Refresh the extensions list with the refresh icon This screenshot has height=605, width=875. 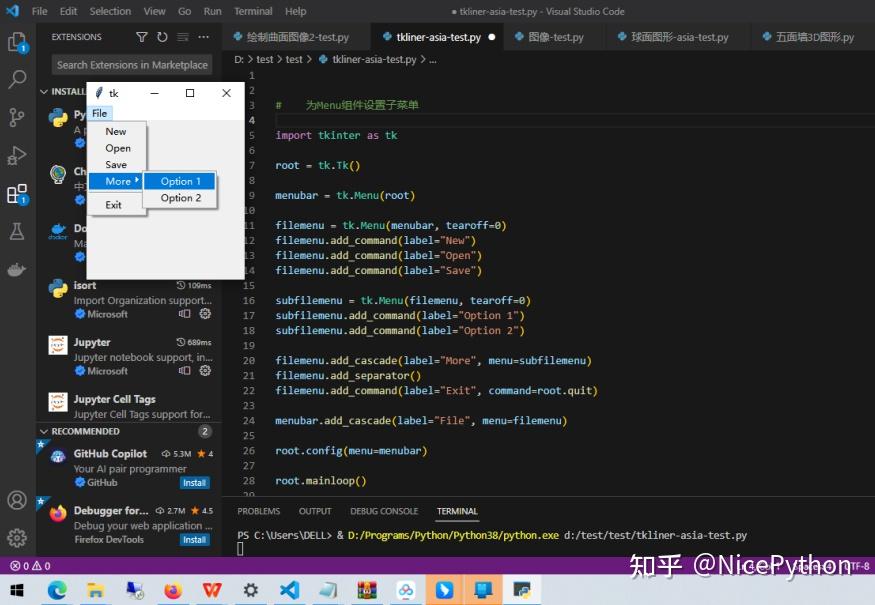(162, 36)
